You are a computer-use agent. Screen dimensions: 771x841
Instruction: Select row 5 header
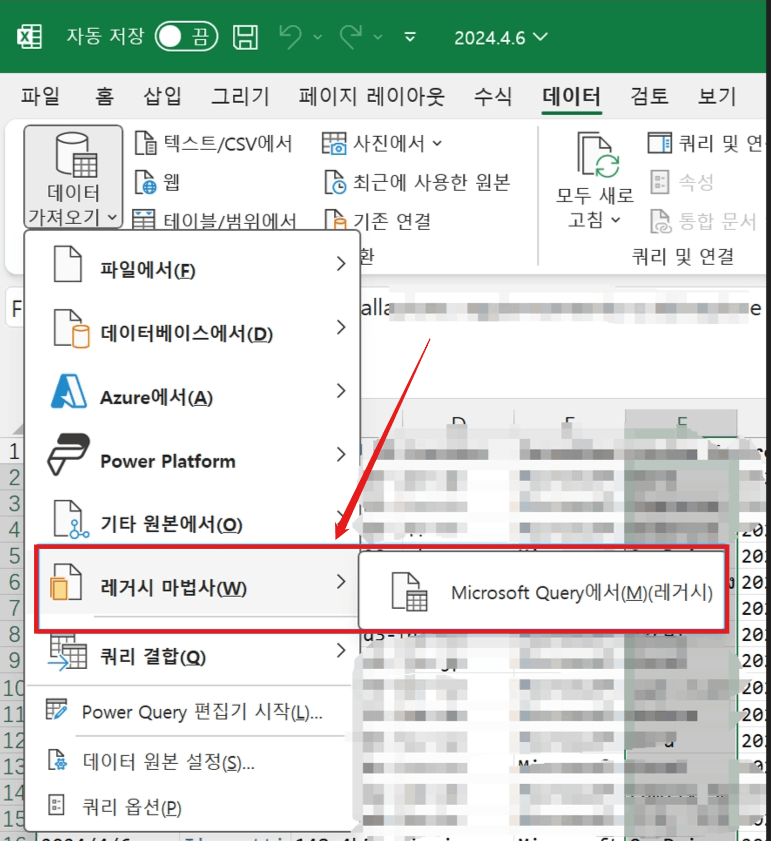[x=13, y=556]
